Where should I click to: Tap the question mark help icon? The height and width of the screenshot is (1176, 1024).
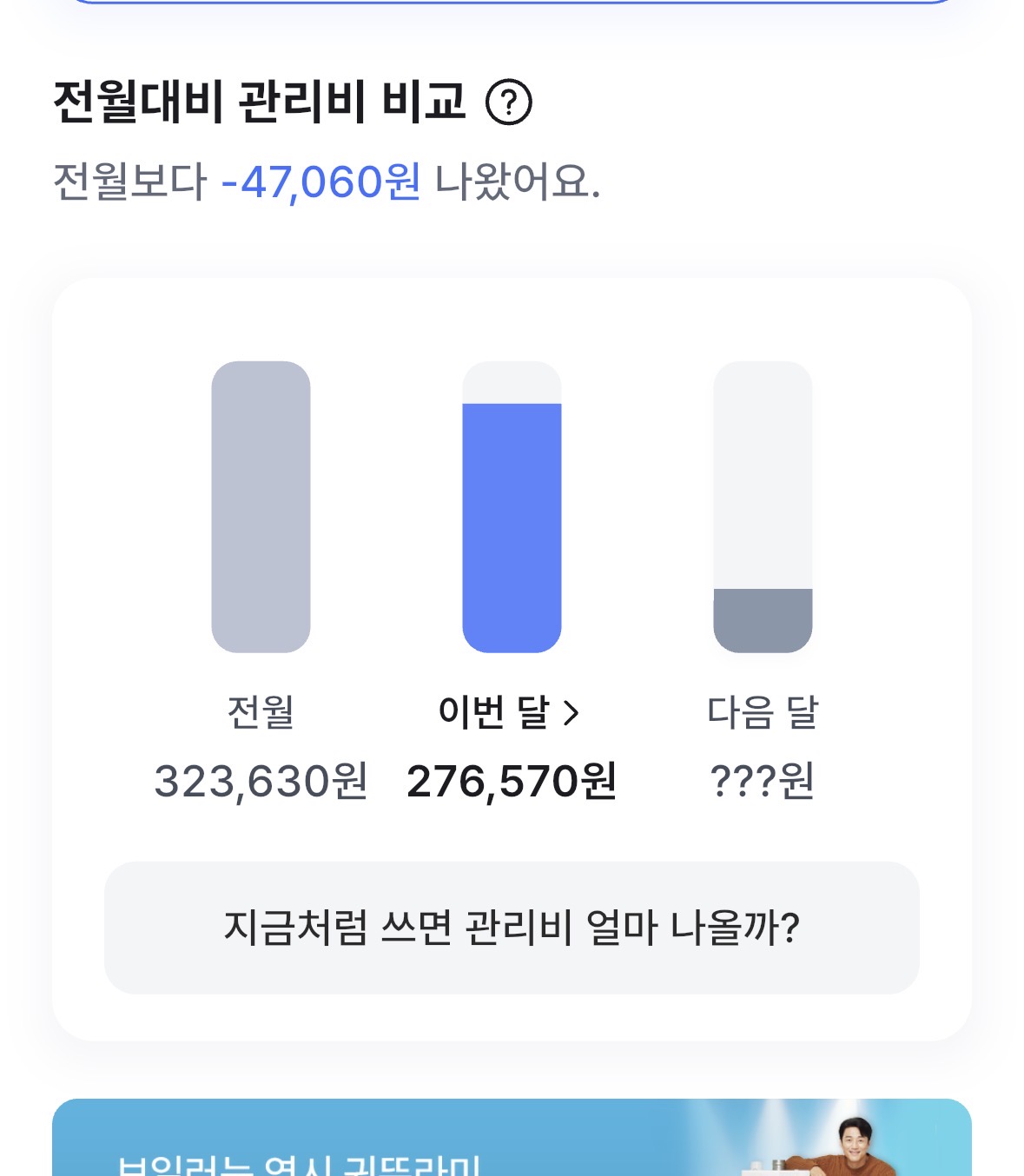[508, 102]
